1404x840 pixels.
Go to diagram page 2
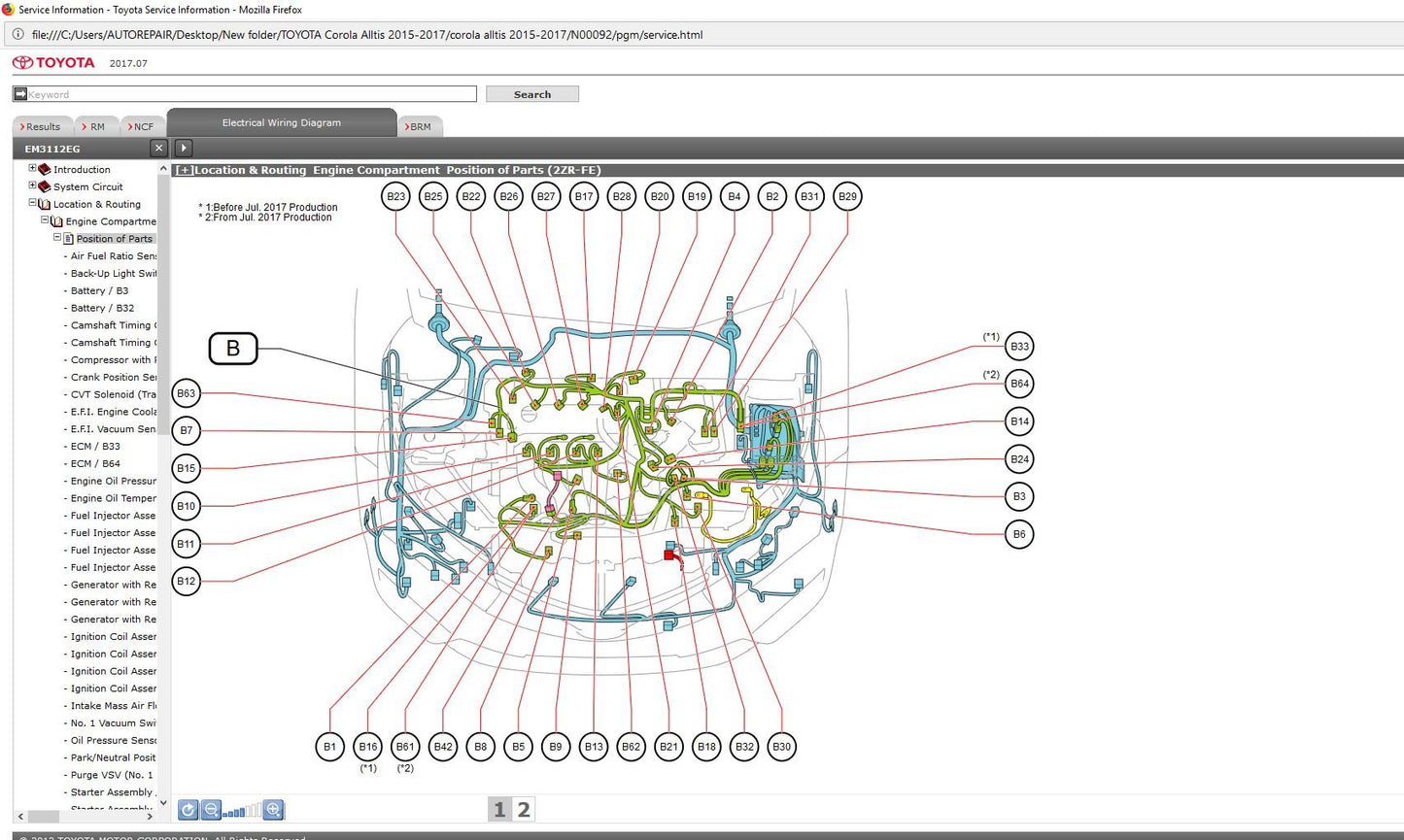coord(524,809)
